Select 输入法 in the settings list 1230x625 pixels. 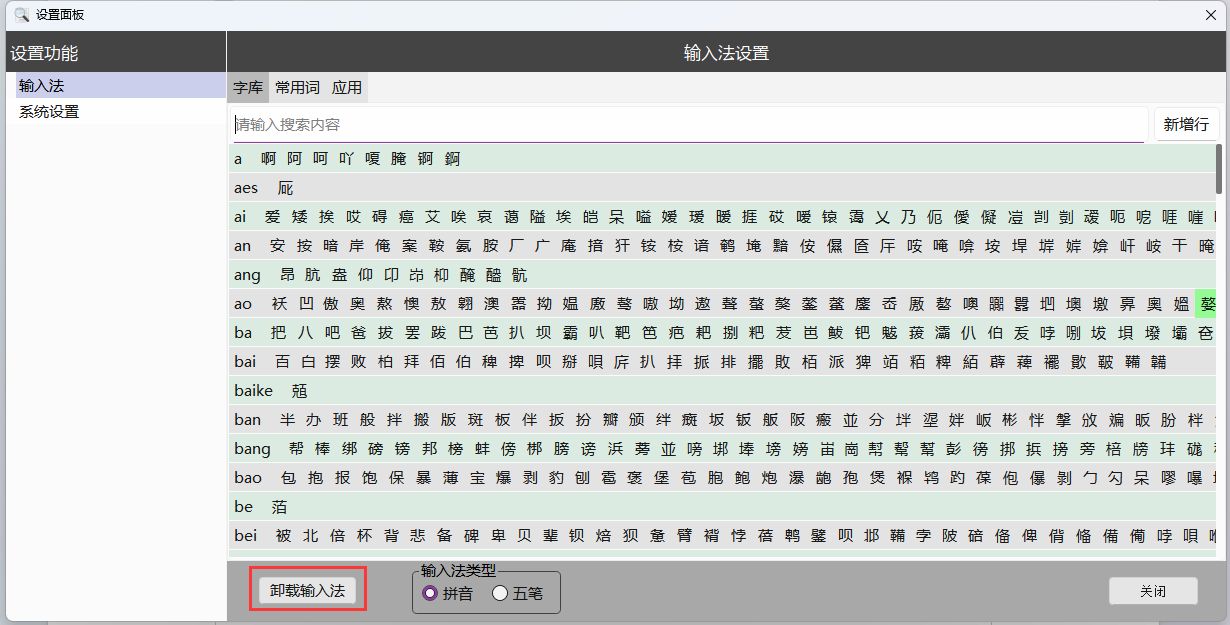[x=42, y=86]
